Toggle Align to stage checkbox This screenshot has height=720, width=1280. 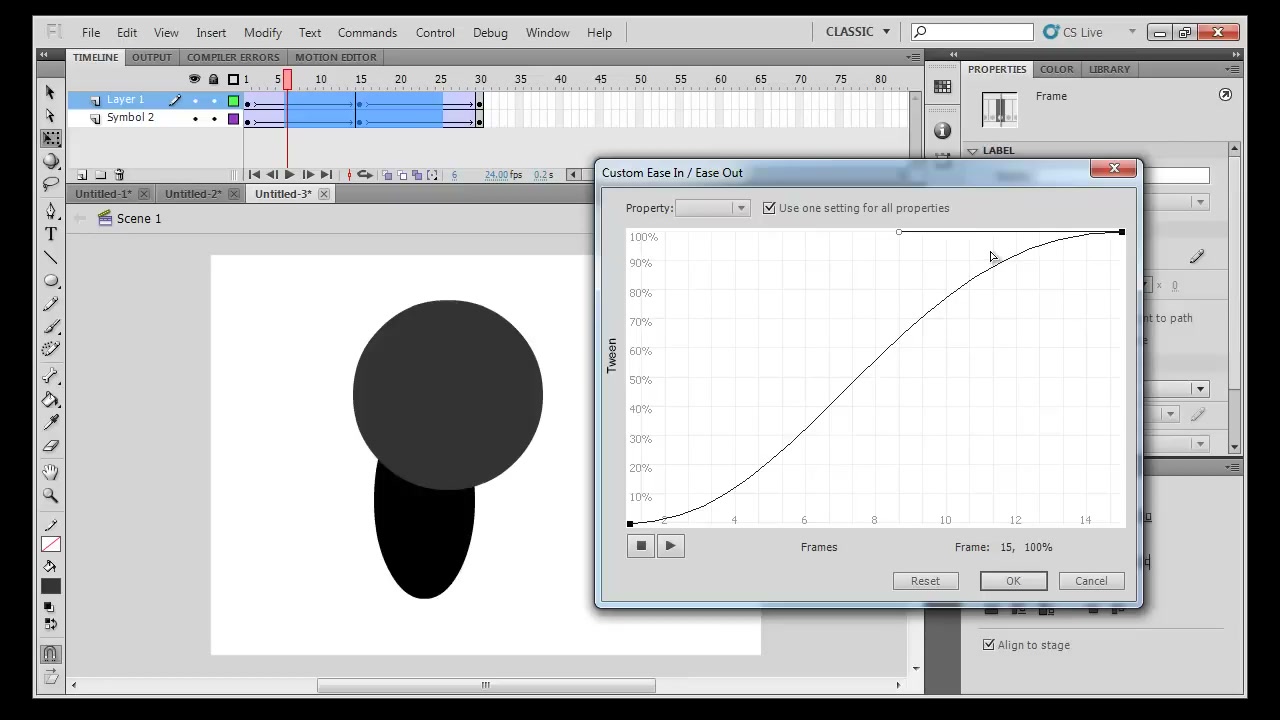pyautogui.click(x=989, y=645)
